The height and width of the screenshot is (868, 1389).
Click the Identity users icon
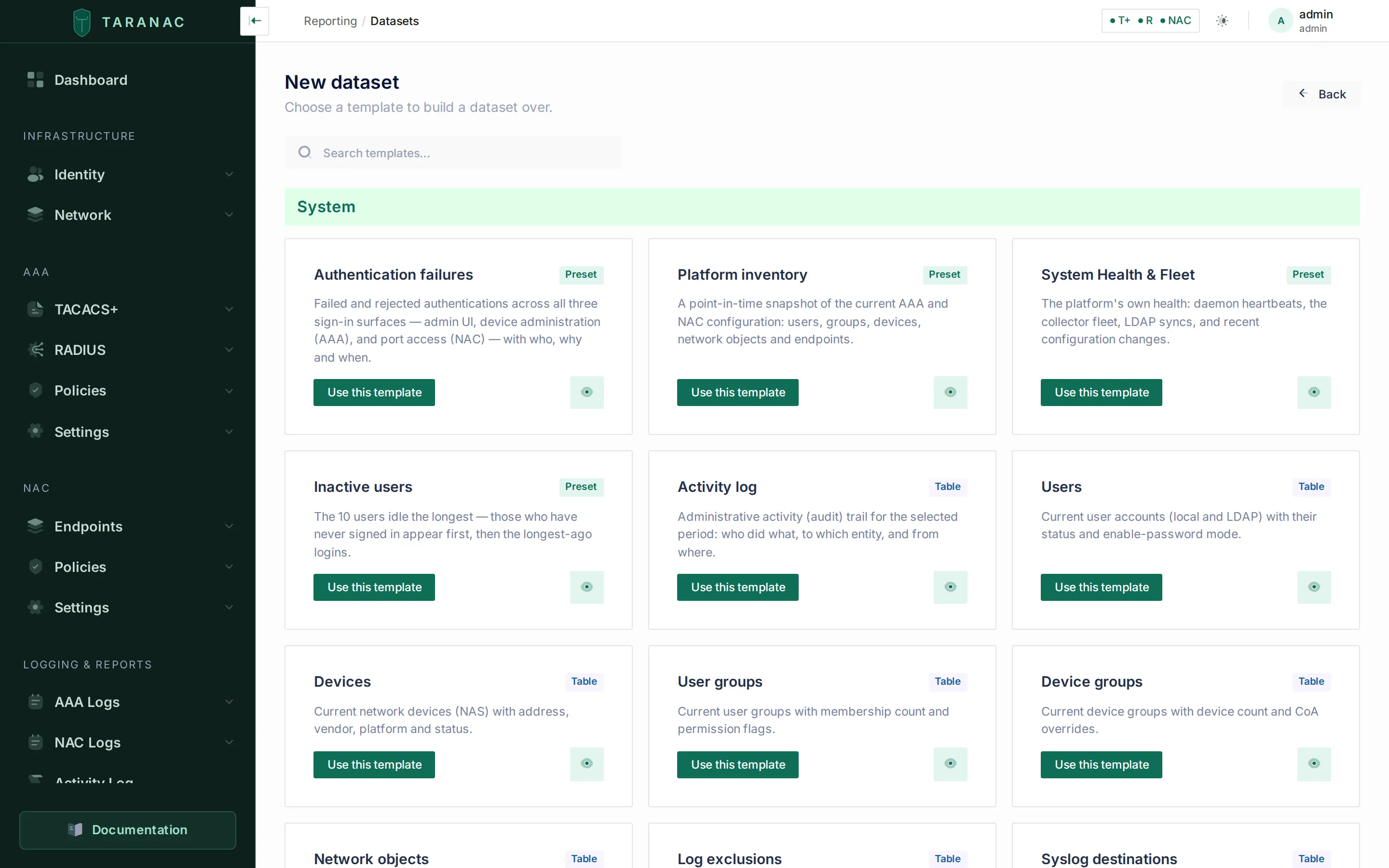tap(35, 174)
